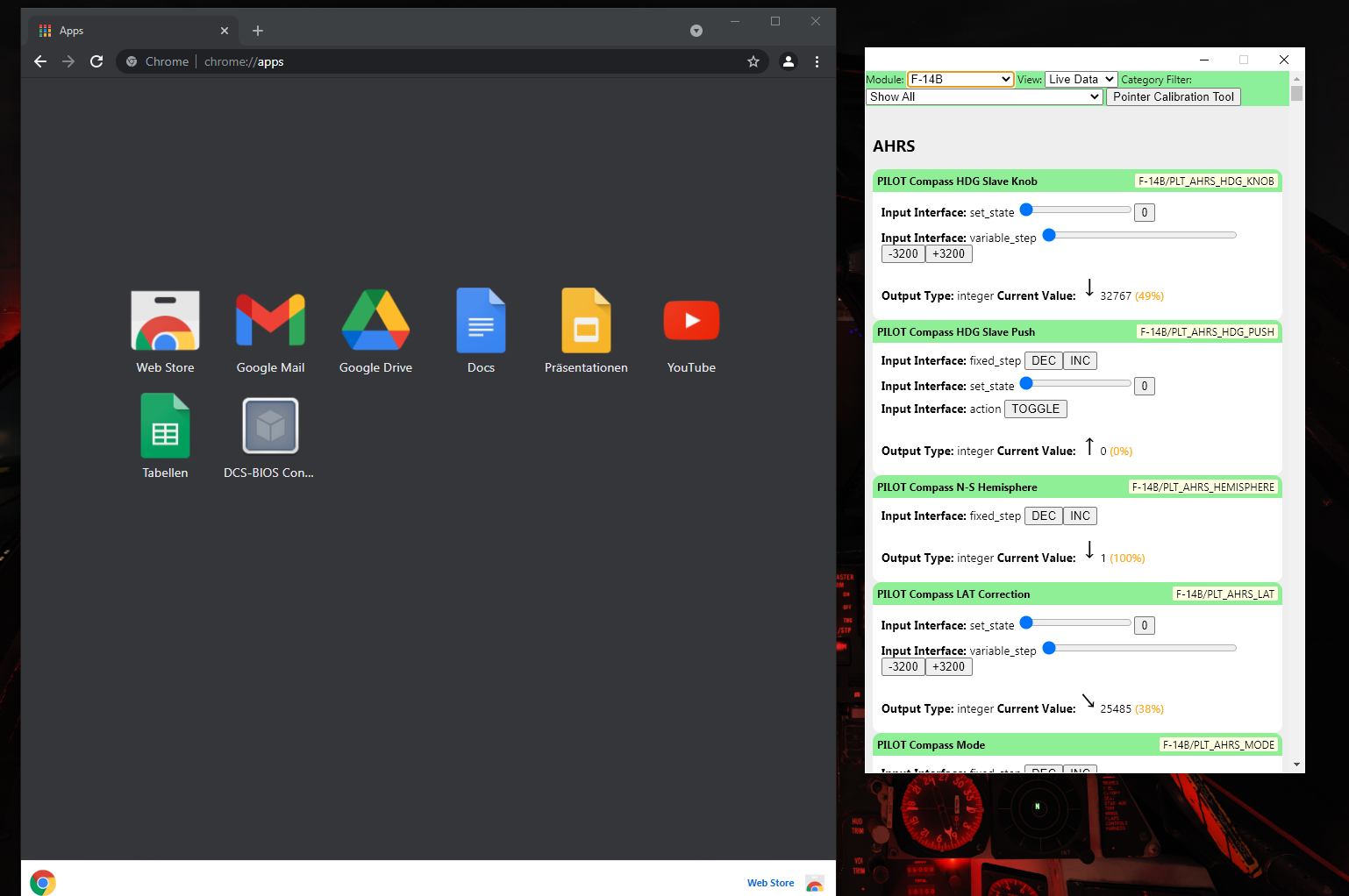Click the Web Store footer link
Image resolution: width=1349 pixels, height=896 pixels.
pyautogui.click(x=770, y=883)
